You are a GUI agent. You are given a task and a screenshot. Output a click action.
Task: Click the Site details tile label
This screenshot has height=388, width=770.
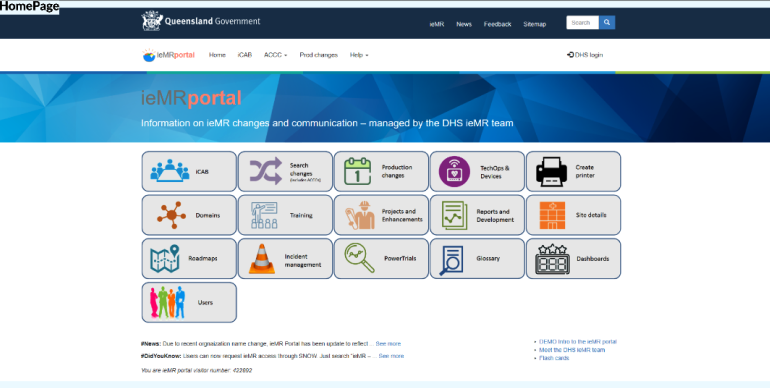(591, 215)
